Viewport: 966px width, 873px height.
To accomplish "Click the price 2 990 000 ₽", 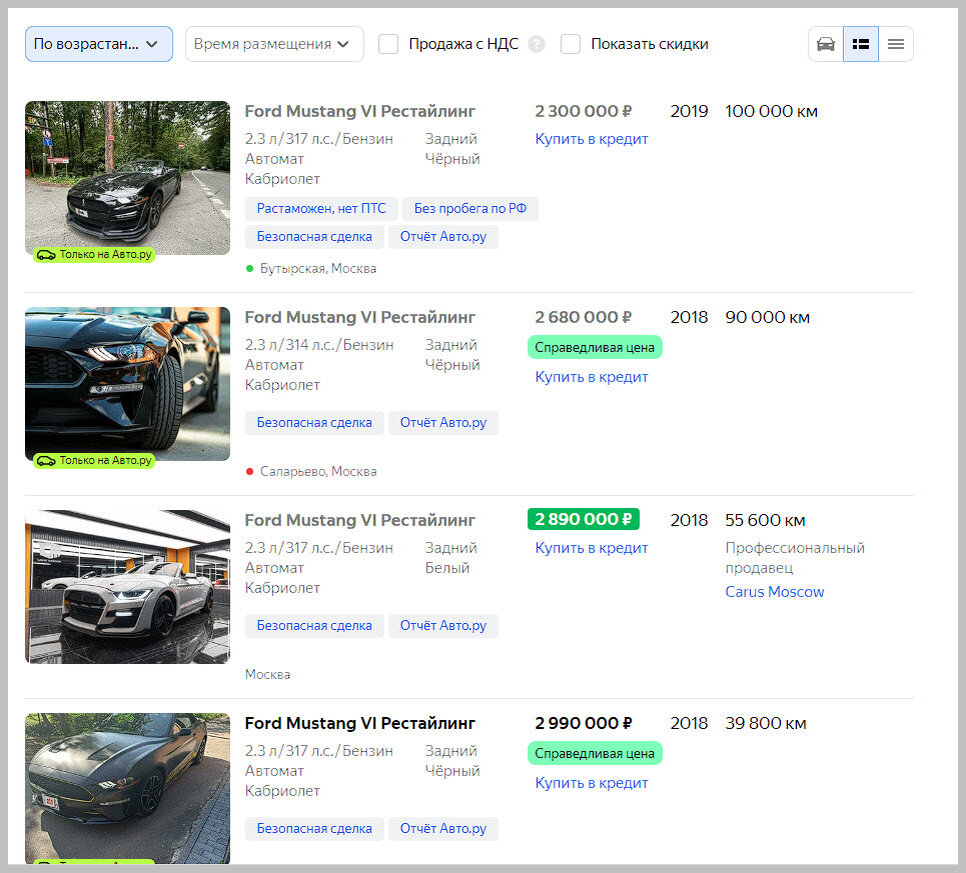I will pyautogui.click(x=583, y=723).
